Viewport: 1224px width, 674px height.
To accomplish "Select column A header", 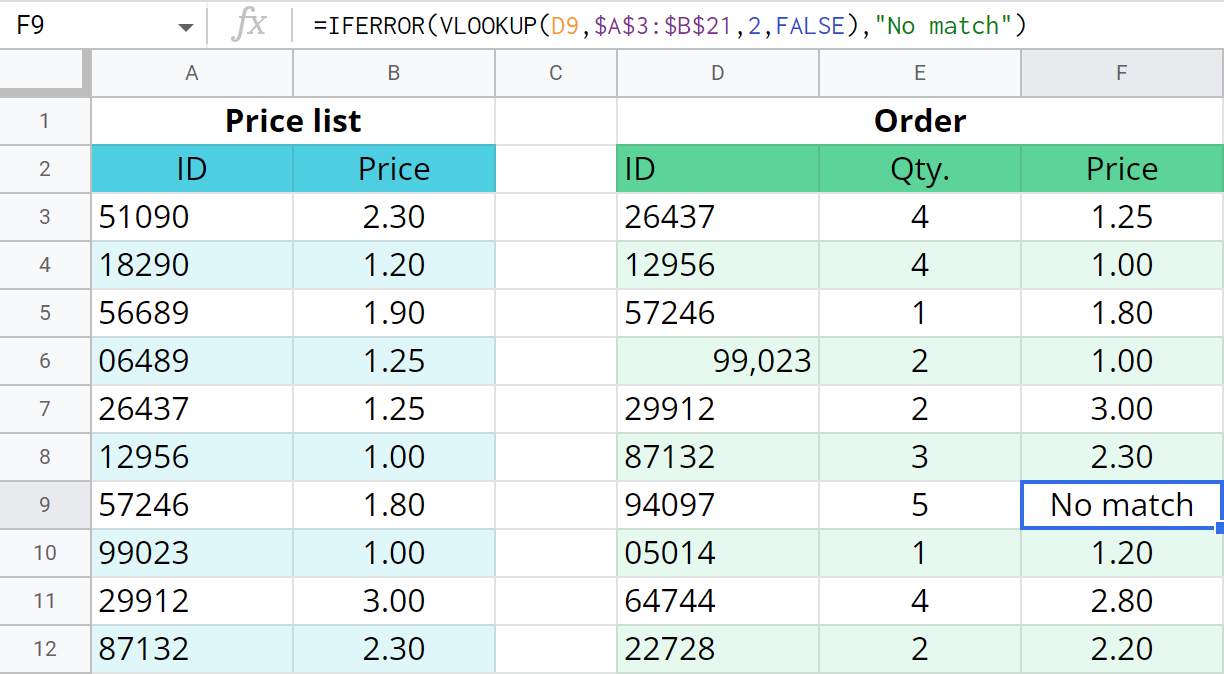I will (x=191, y=73).
